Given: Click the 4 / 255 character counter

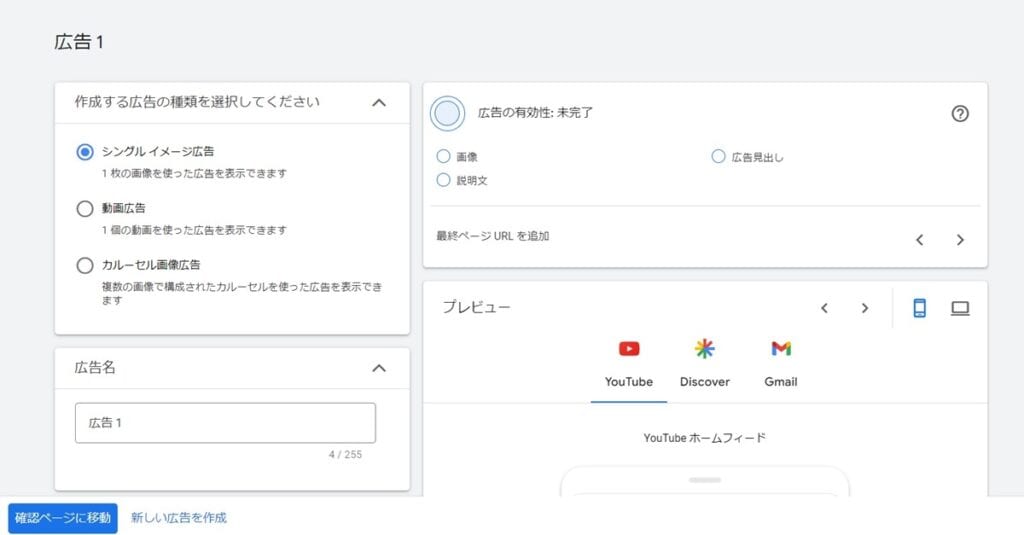Looking at the screenshot, I should [x=345, y=454].
